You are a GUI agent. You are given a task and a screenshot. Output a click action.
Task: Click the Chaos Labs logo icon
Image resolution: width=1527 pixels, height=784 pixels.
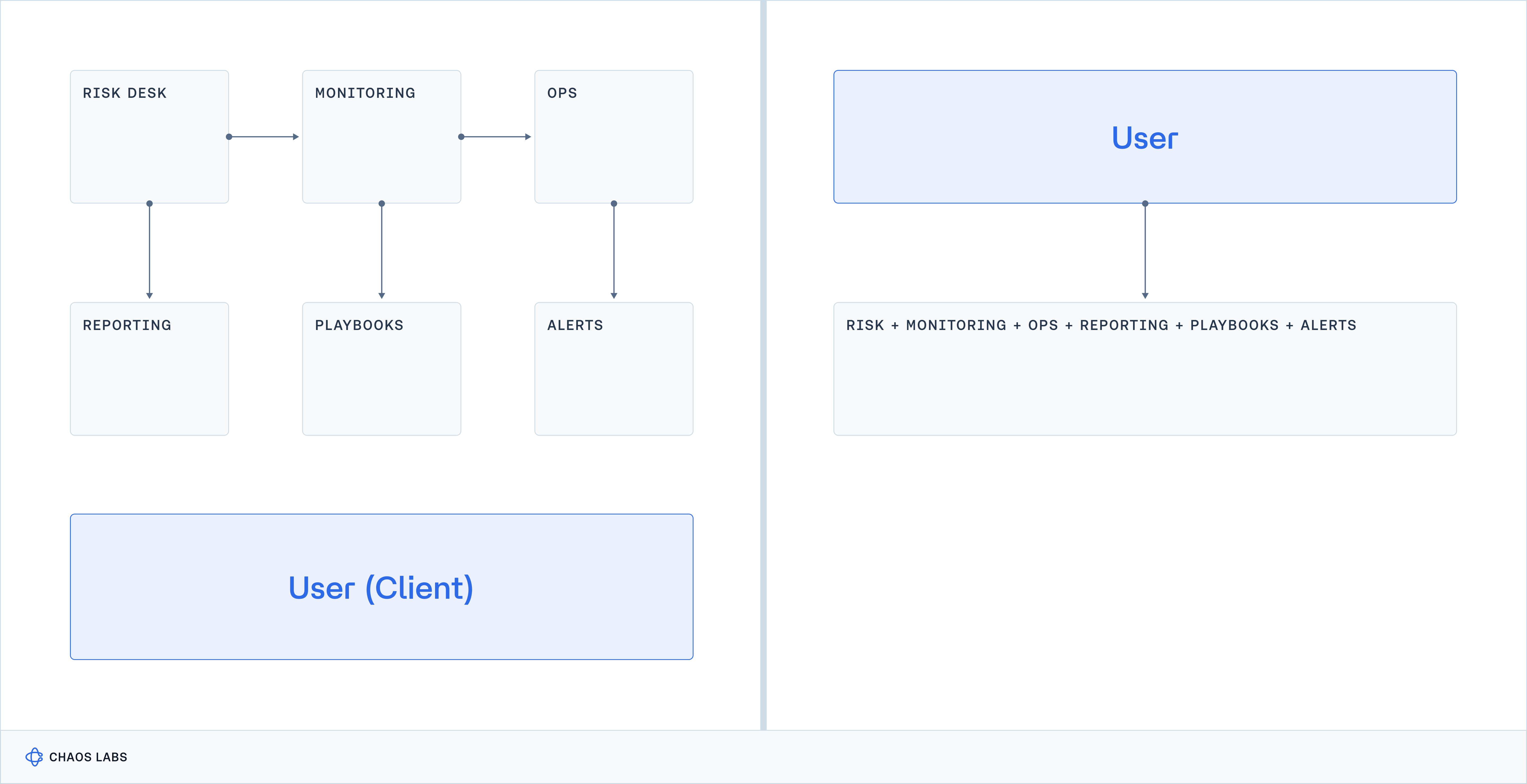[34, 757]
